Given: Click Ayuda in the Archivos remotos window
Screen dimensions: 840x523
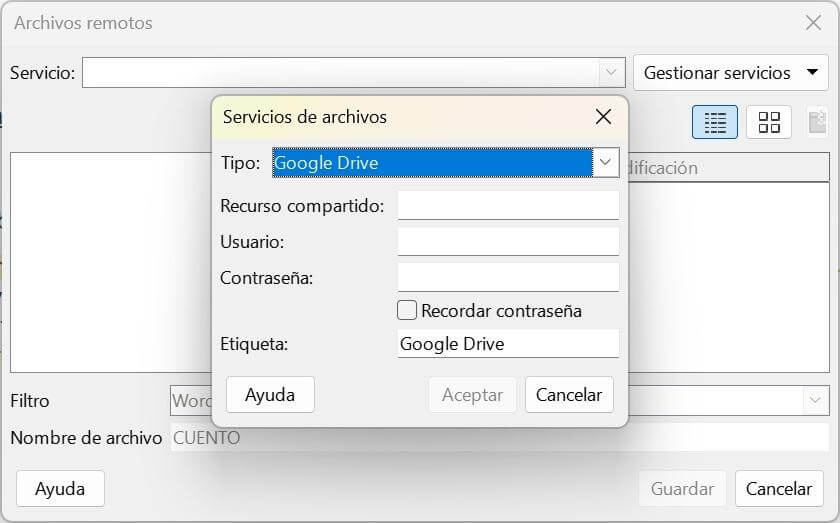Looking at the screenshot, I should [x=60, y=488].
